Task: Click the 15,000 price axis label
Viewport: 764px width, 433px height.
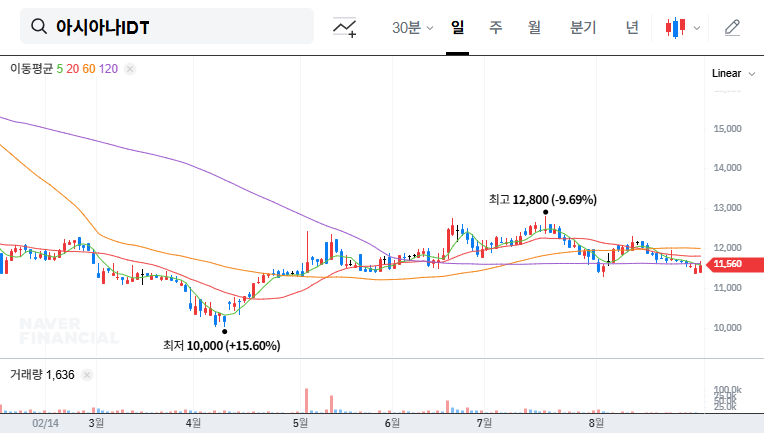Action: click(727, 129)
